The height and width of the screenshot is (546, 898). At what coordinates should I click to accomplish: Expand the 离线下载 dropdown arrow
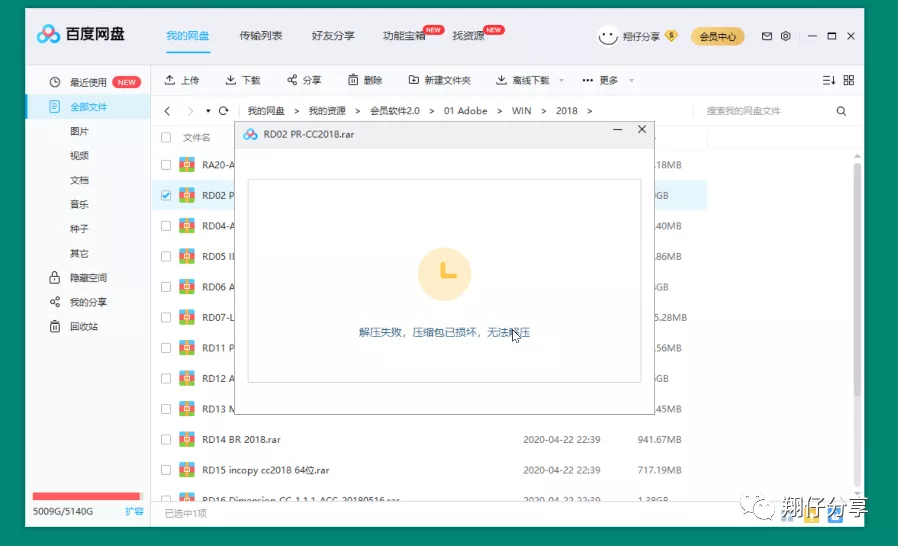[x=561, y=81]
